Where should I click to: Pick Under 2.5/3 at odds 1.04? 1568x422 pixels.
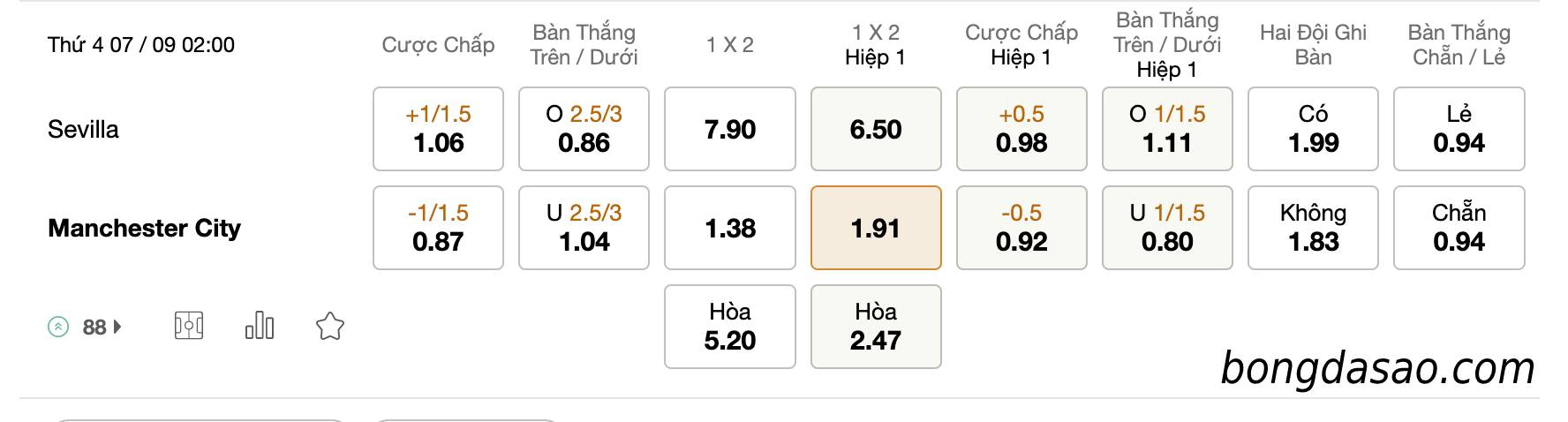584,228
